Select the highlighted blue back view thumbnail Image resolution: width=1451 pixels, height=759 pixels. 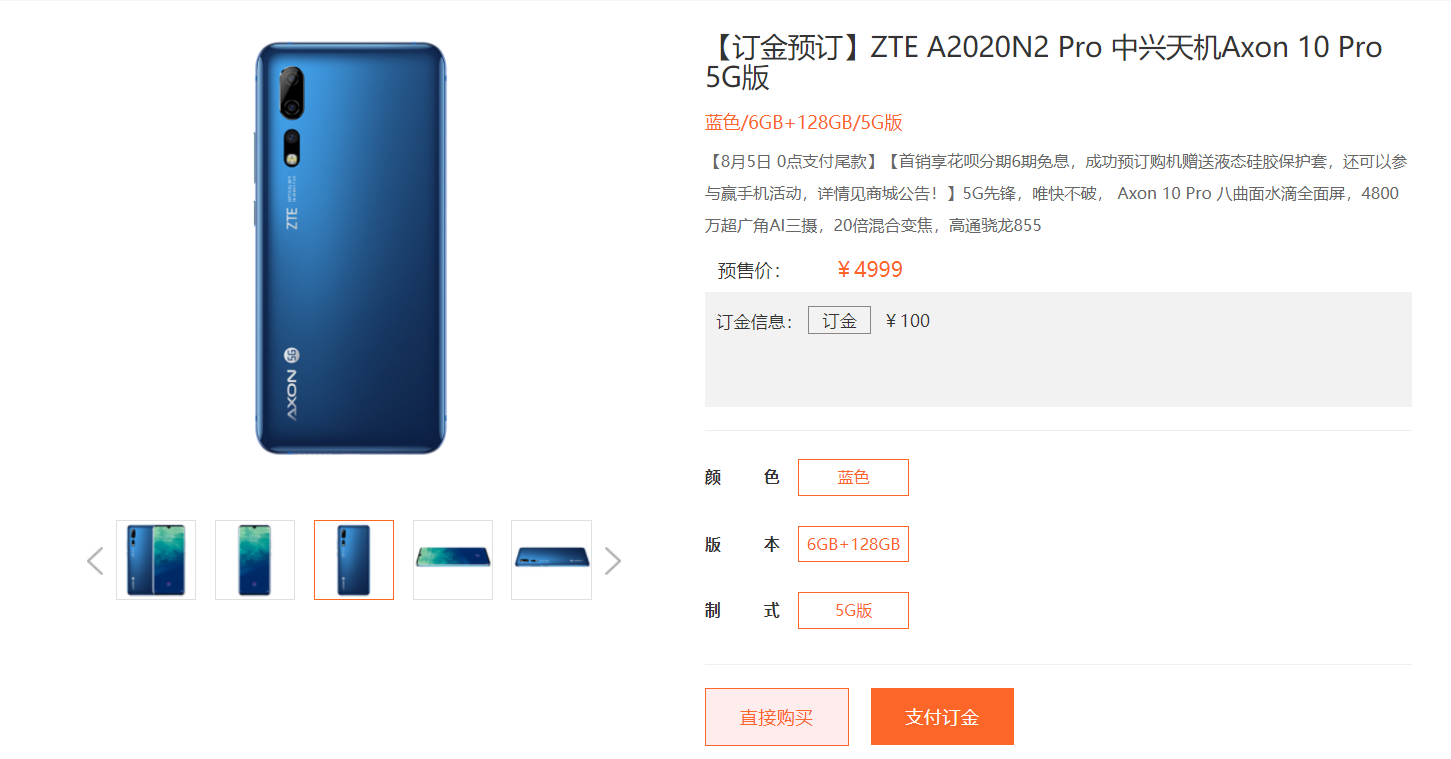pyautogui.click(x=354, y=560)
